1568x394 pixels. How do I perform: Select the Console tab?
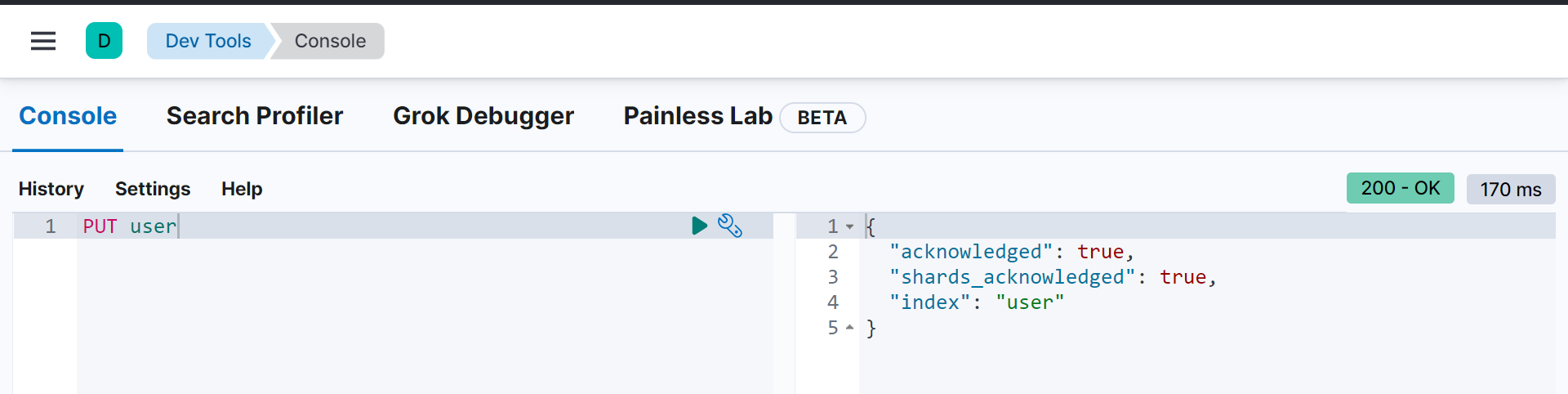click(68, 116)
